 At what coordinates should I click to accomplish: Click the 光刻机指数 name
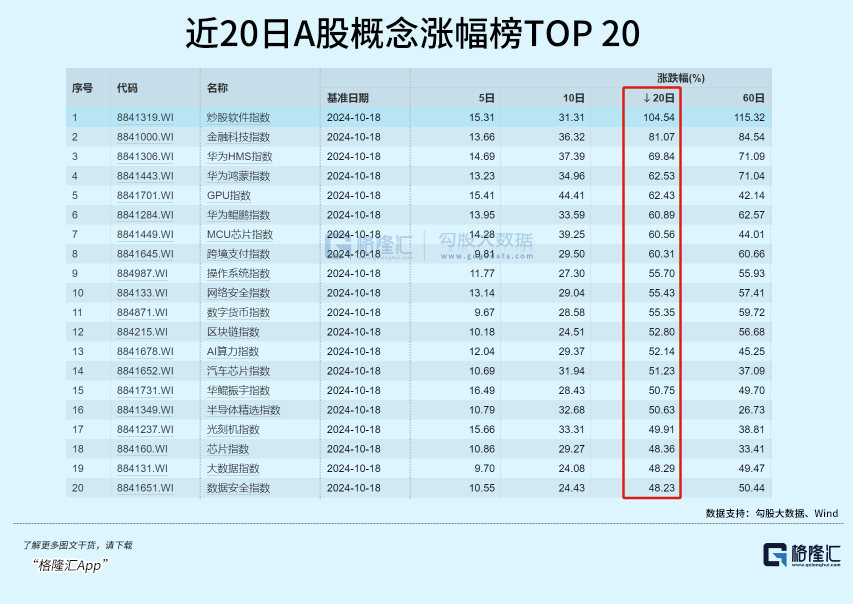233,430
